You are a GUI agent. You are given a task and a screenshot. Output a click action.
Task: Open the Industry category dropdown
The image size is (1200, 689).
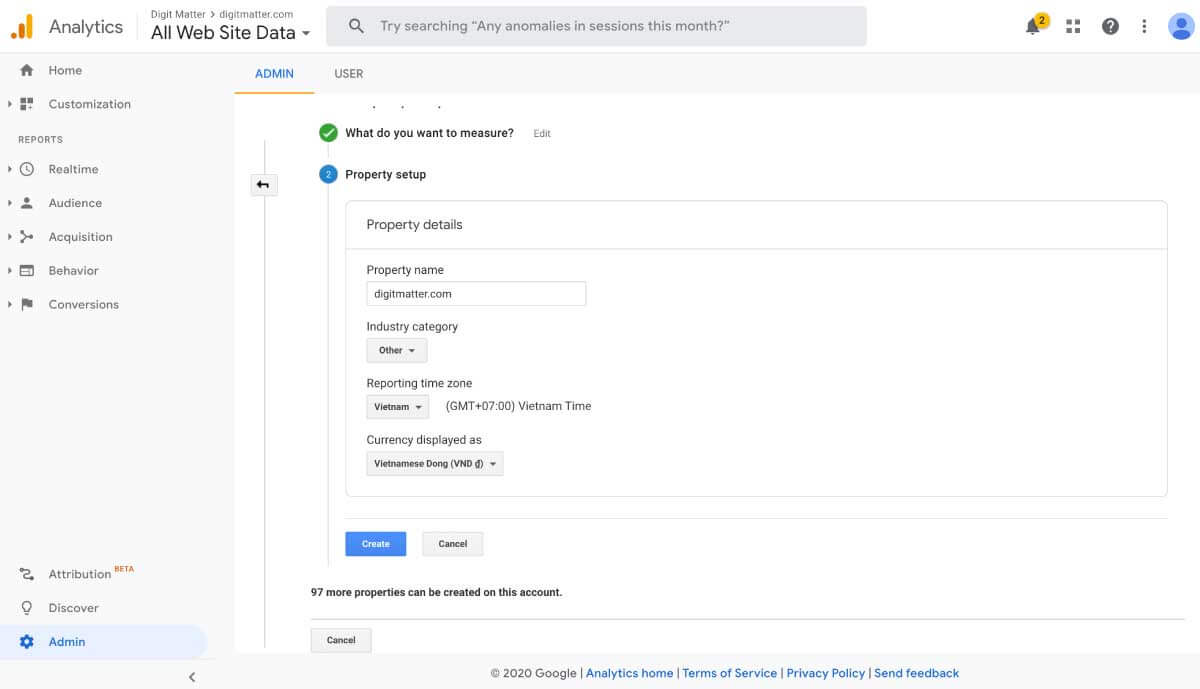pos(396,350)
